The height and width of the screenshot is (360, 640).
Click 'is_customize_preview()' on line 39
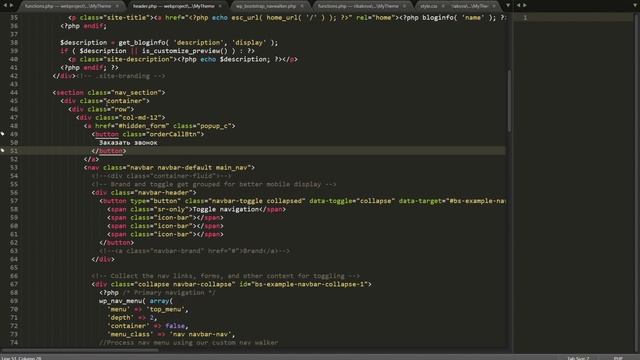(185, 51)
